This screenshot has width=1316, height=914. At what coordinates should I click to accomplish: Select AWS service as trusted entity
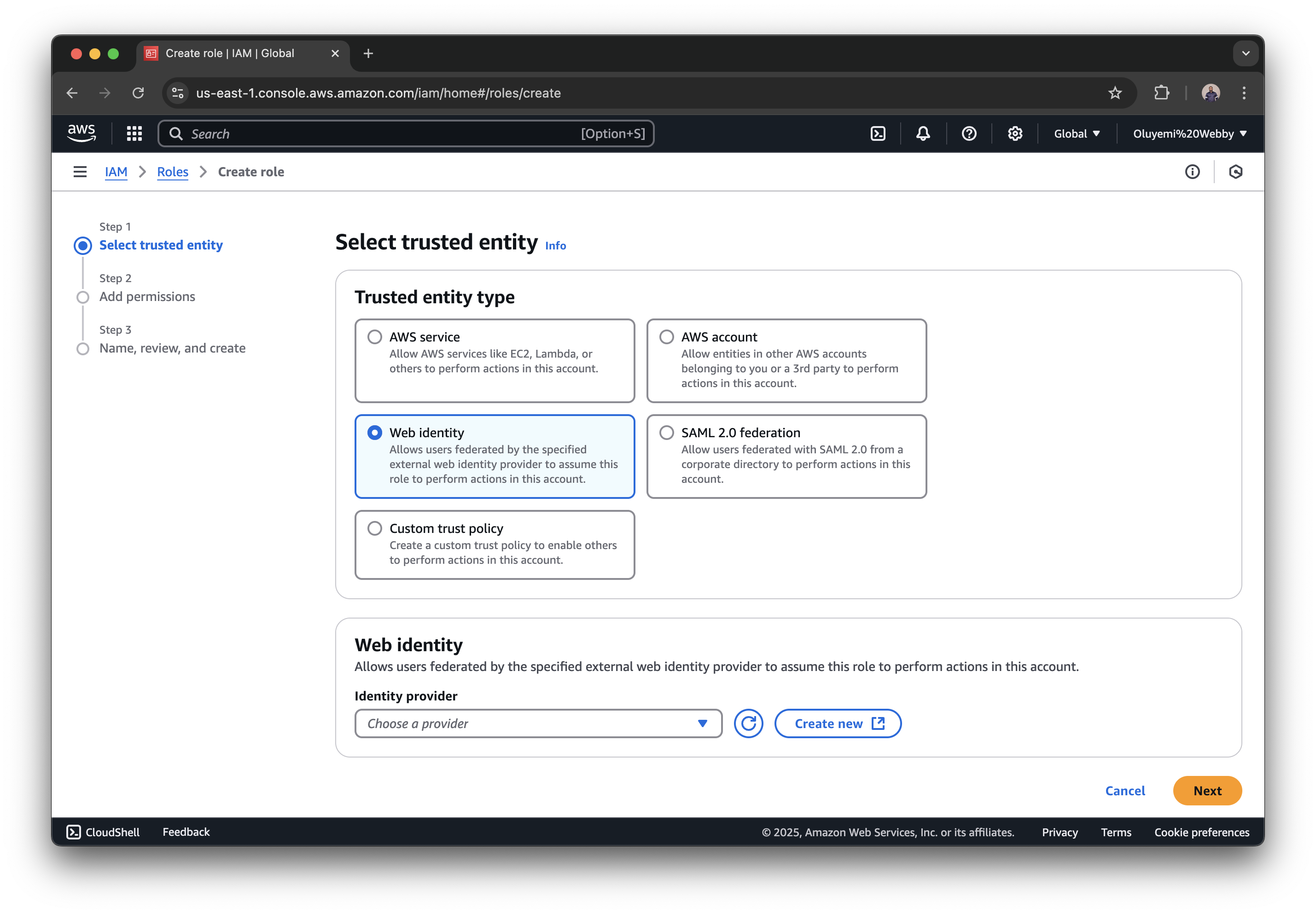[375, 337]
